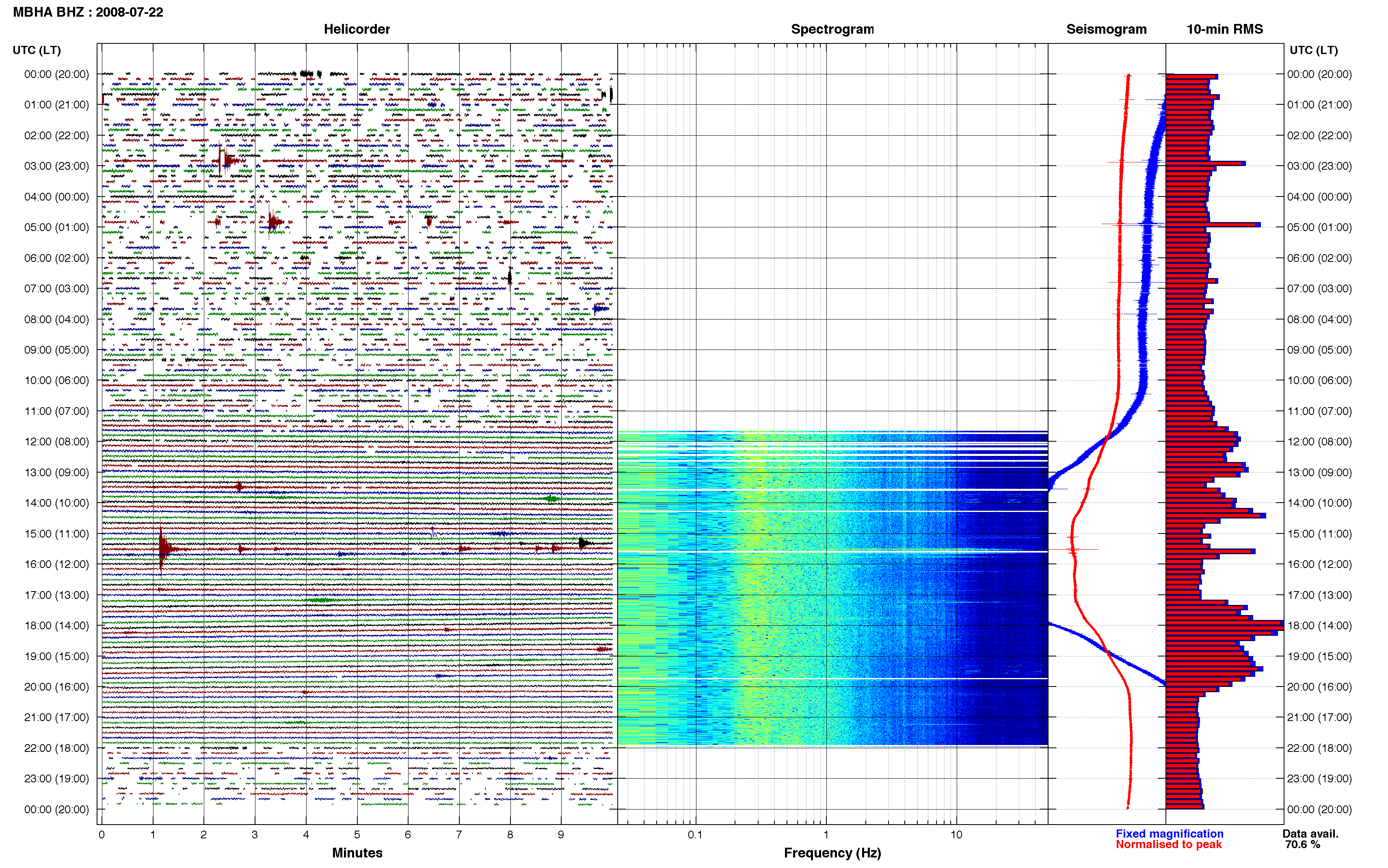
Task: Click the 'Spectrogram' panel heading
Action: (832, 29)
